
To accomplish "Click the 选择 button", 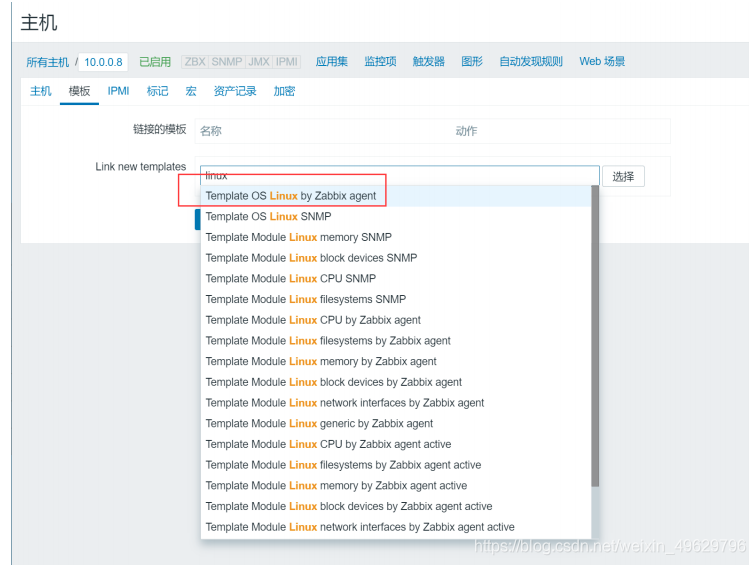I will click(623, 176).
